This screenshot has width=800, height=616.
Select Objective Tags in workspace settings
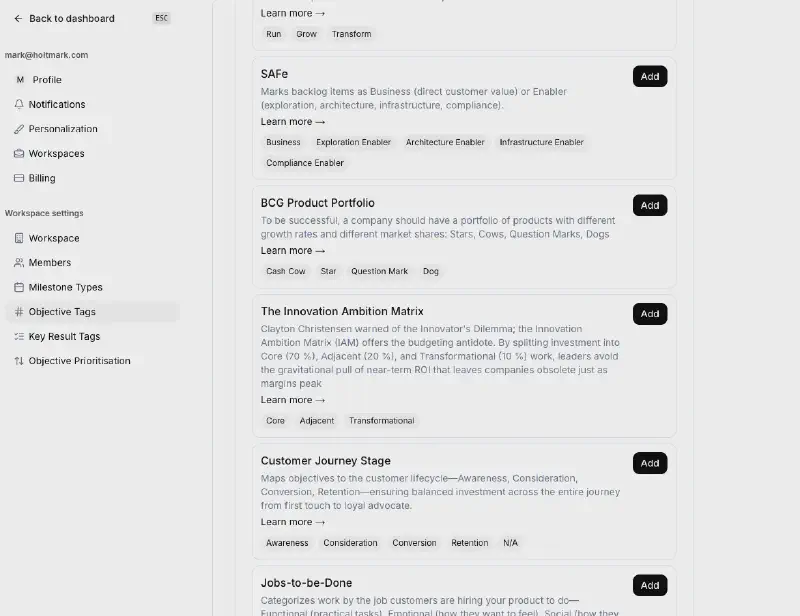point(62,312)
